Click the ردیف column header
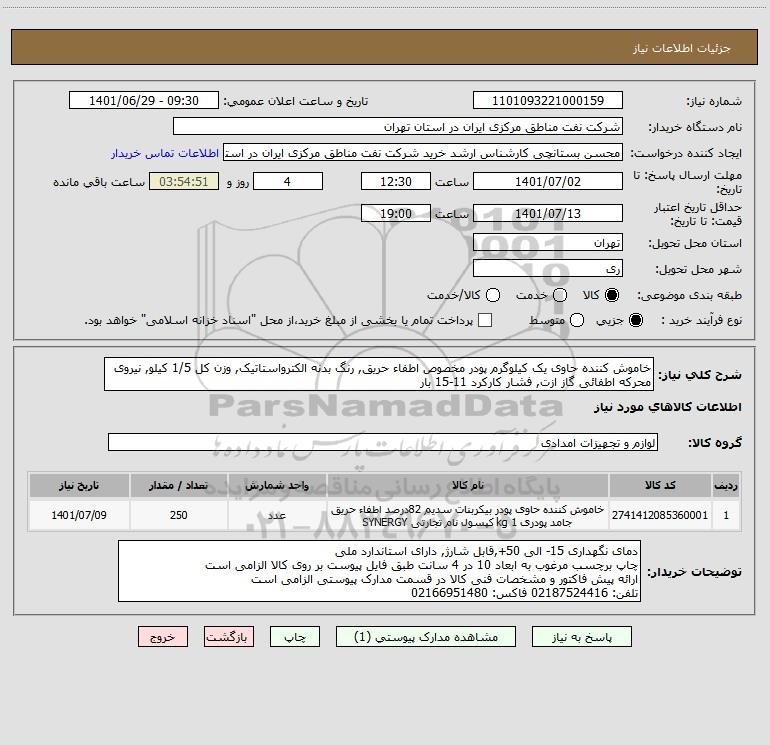The image size is (770, 745). pyautogui.click(x=726, y=486)
